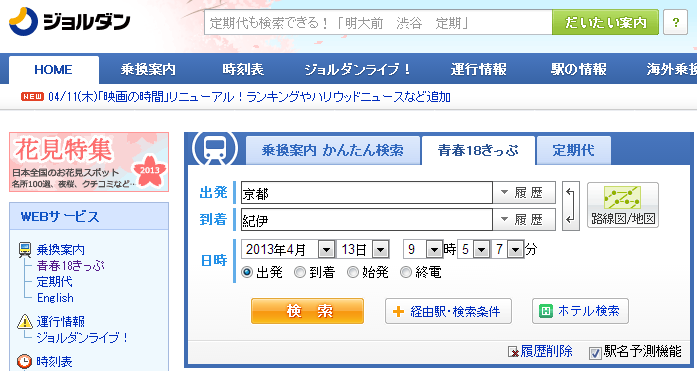Viewport: 697px width, 371px height.
Task: Open the ジョルダンライブ! navigation tab
Action: click(x=358, y=69)
